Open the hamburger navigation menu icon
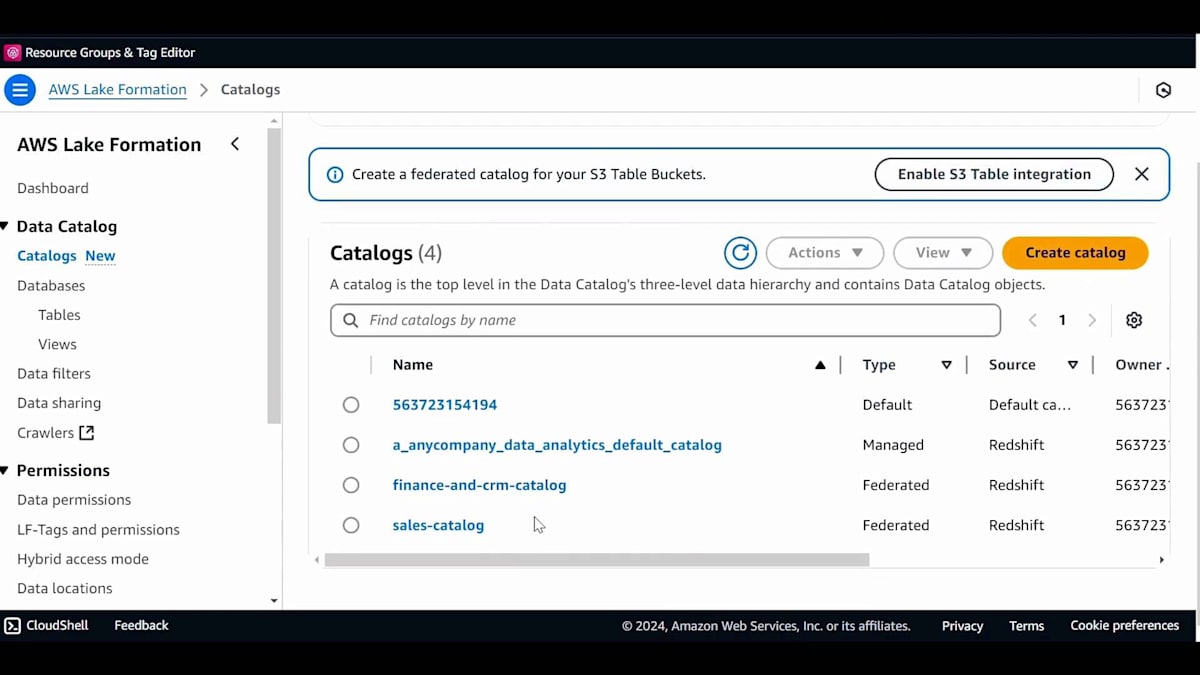Viewport: 1200px width, 675px height. coord(20,90)
